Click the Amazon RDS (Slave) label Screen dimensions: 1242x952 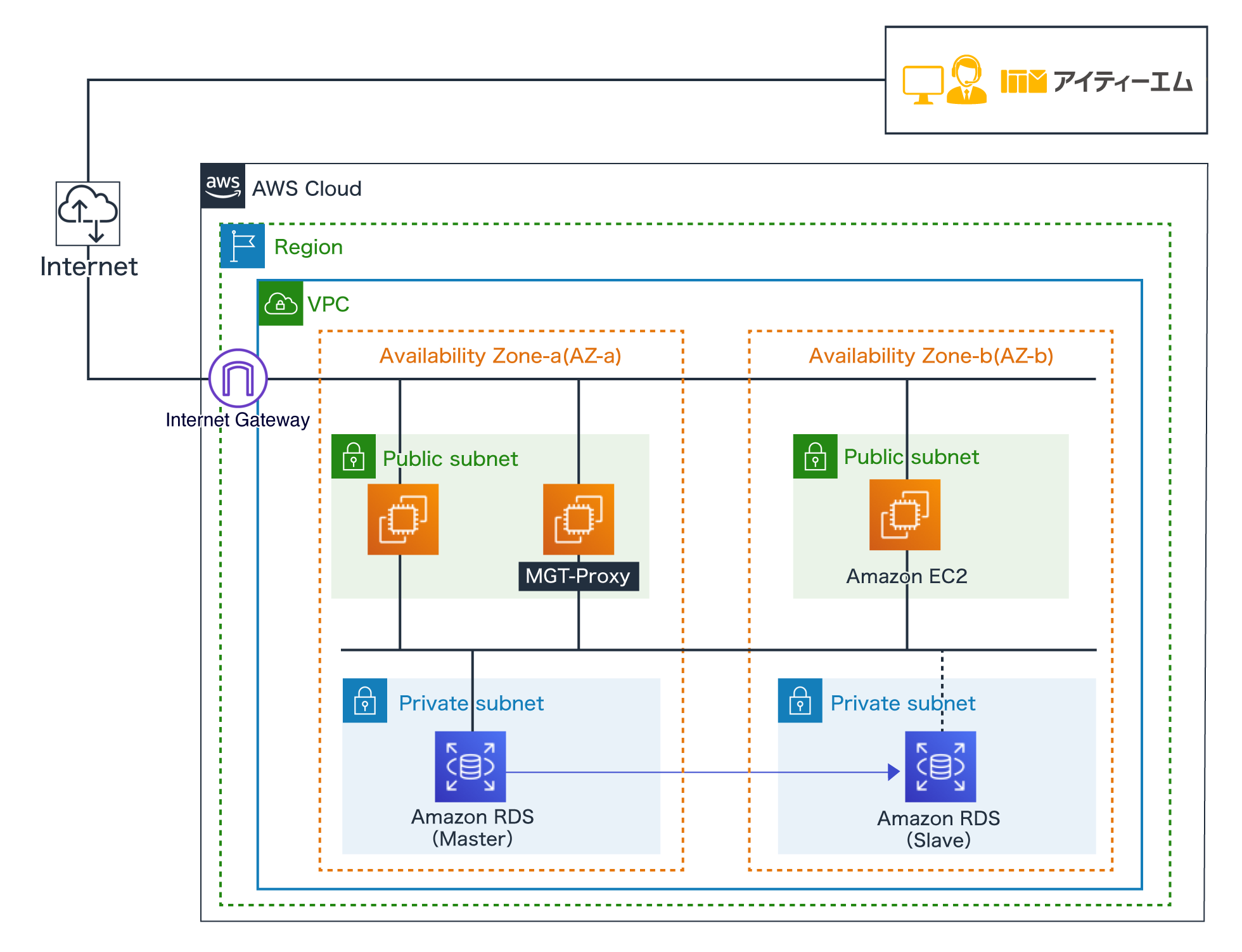(x=938, y=829)
